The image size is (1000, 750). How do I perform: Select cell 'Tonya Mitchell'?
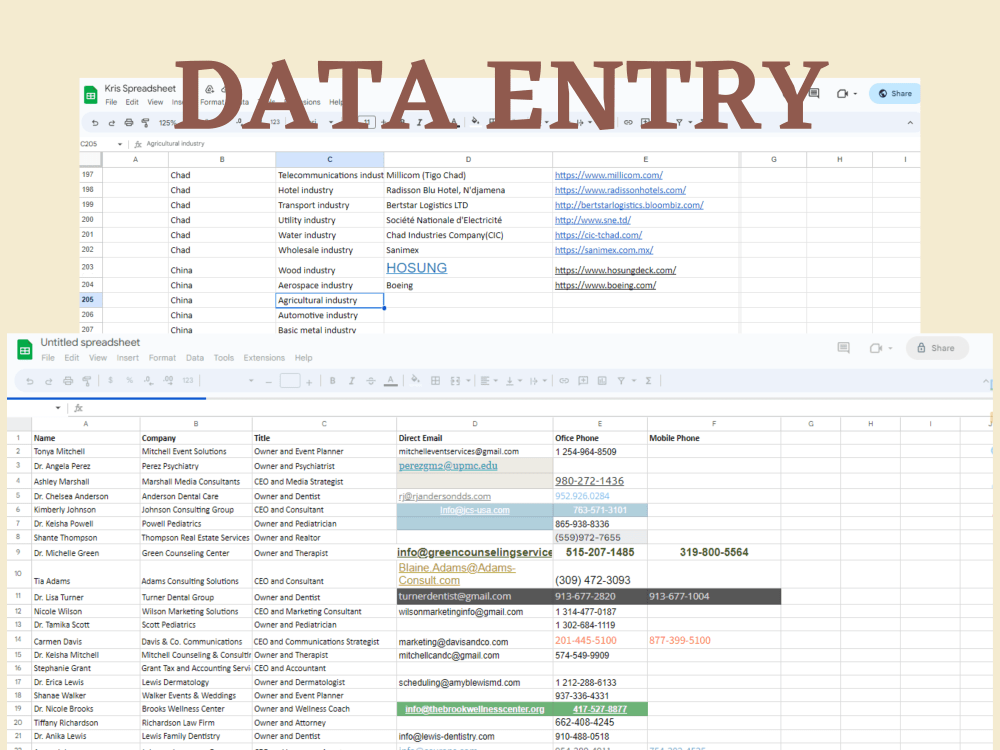click(x=85, y=452)
